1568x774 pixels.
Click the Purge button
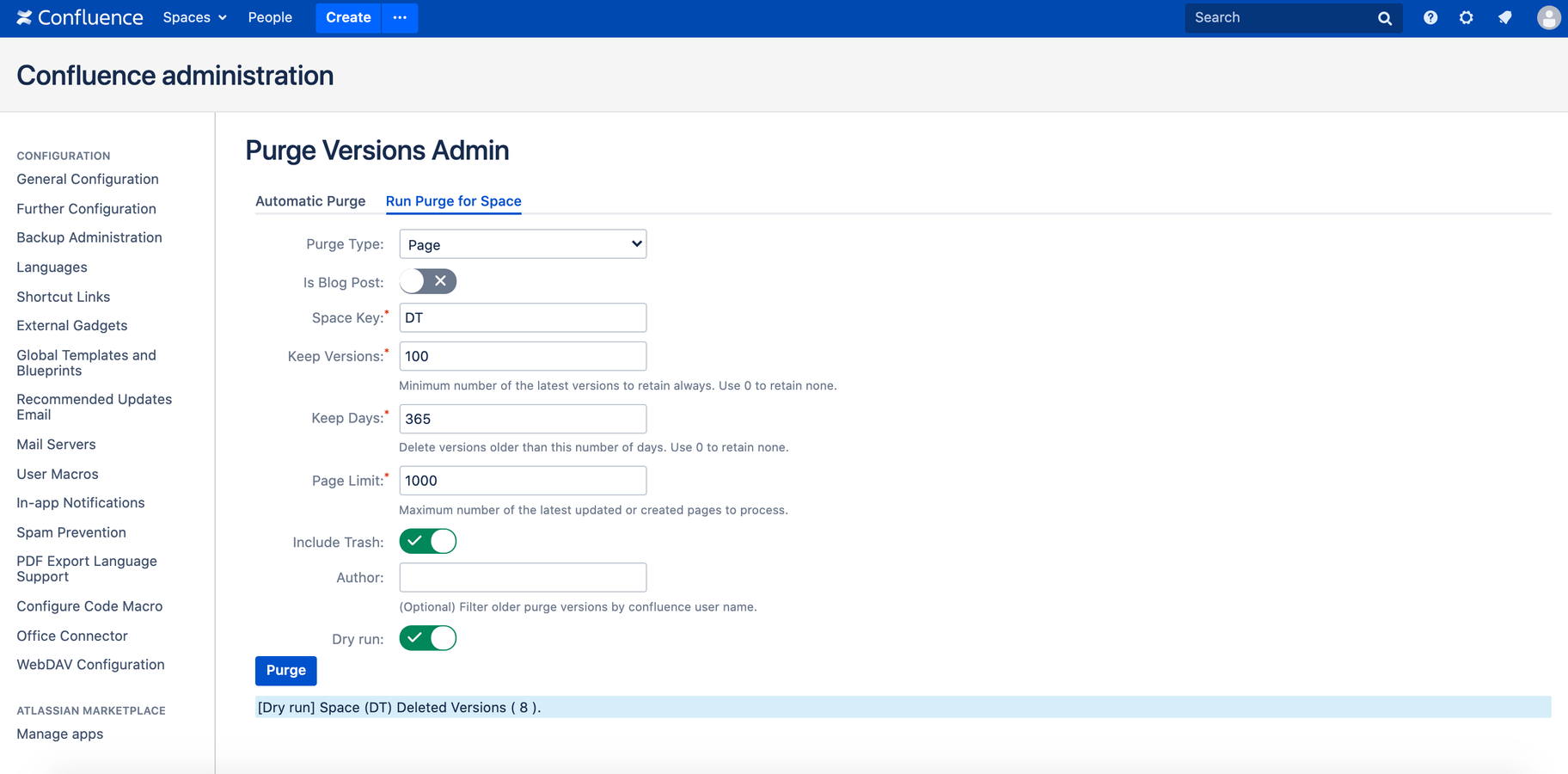[286, 671]
